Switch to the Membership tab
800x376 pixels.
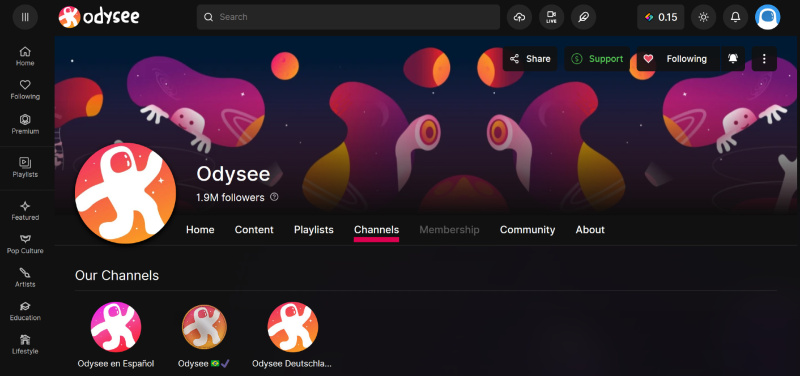click(449, 230)
